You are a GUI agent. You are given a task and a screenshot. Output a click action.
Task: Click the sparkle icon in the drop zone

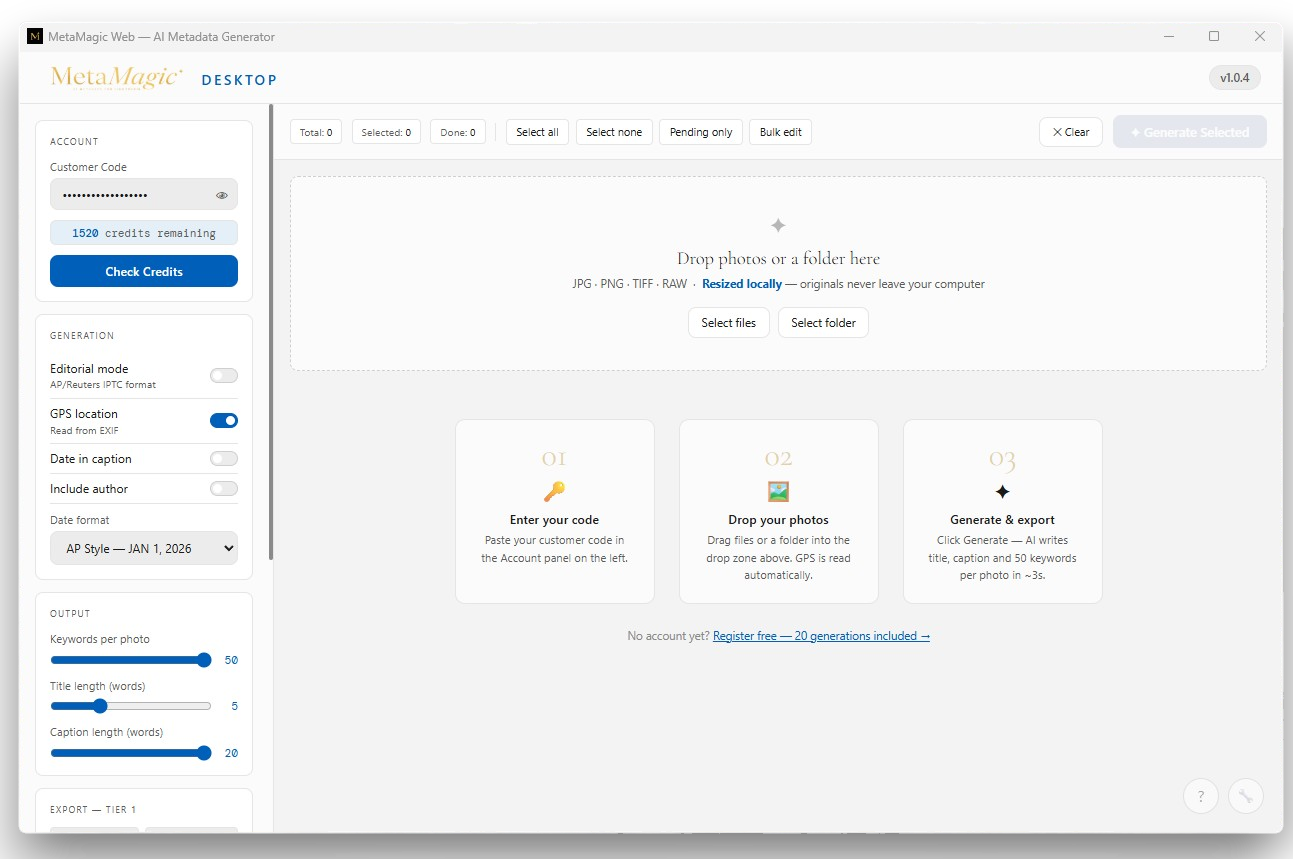click(778, 226)
